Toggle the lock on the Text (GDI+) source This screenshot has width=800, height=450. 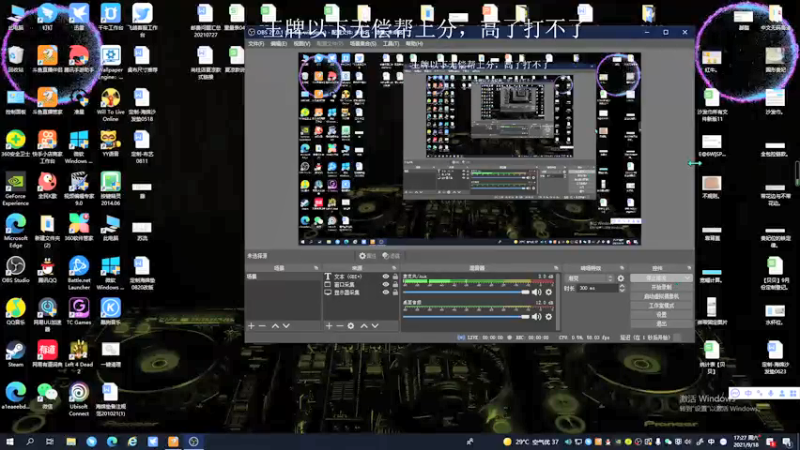395,277
